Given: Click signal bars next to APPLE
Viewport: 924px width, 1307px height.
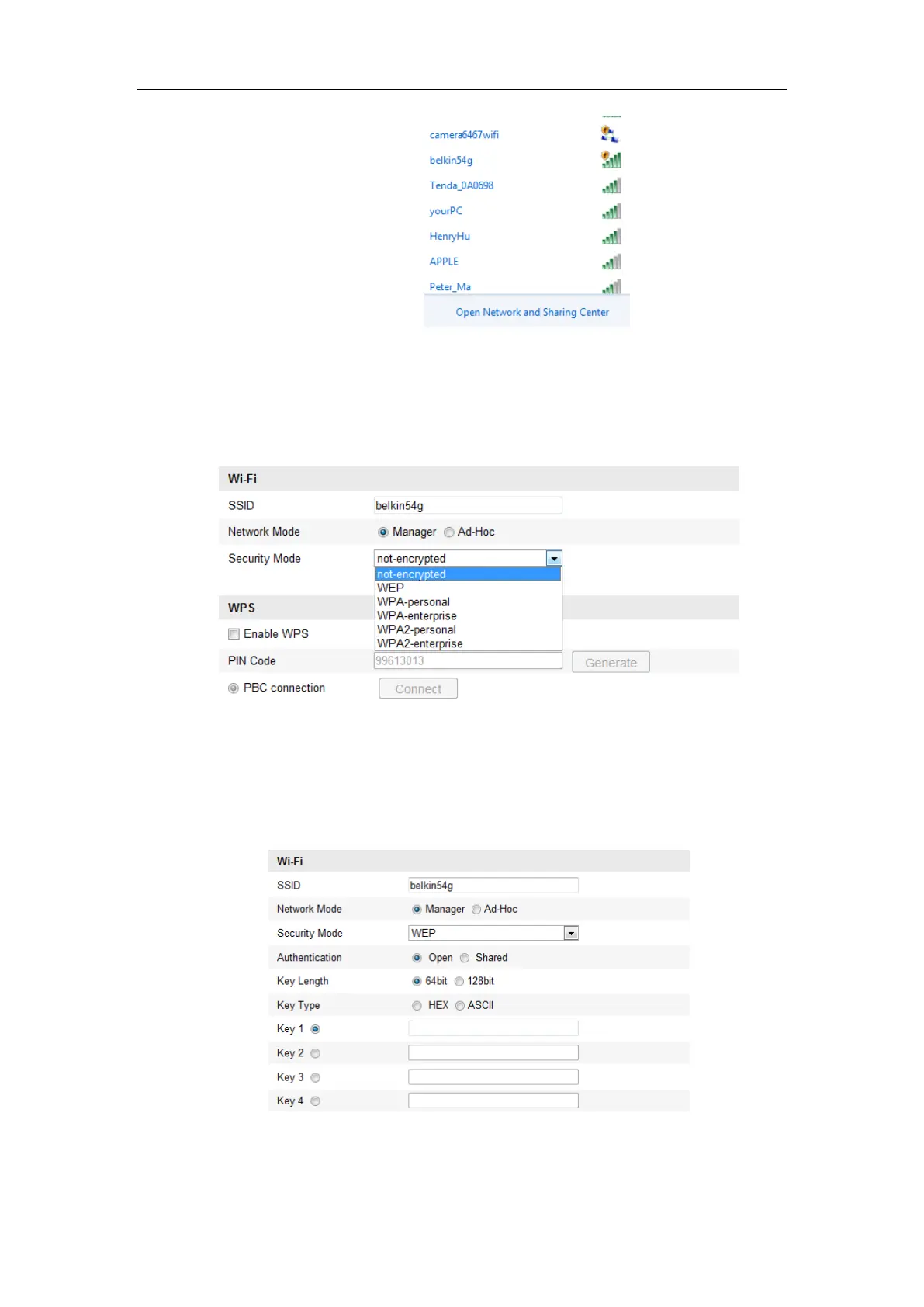Looking at the screenshot, I should 611,262.
